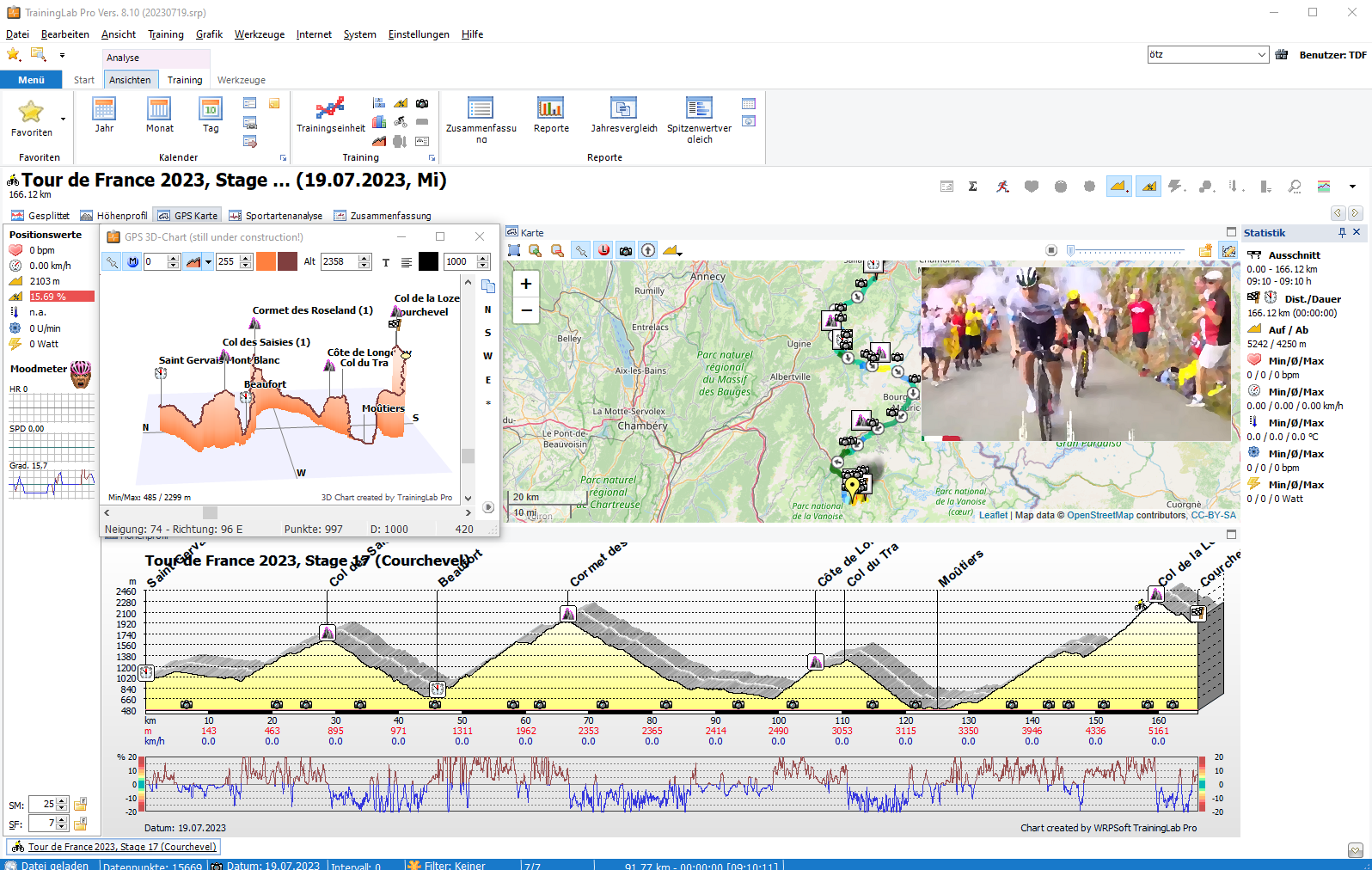This screenshot has height=870, width=1372.
Task: Toggle the map pin markers button
Action: [582, 250]
